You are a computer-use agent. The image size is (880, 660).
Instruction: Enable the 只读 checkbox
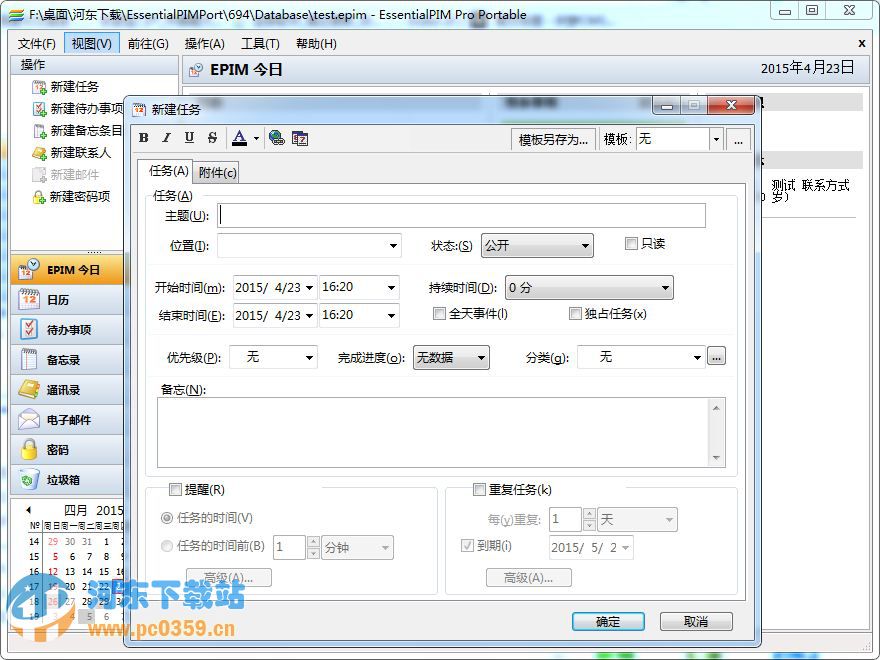coord(631,243)
